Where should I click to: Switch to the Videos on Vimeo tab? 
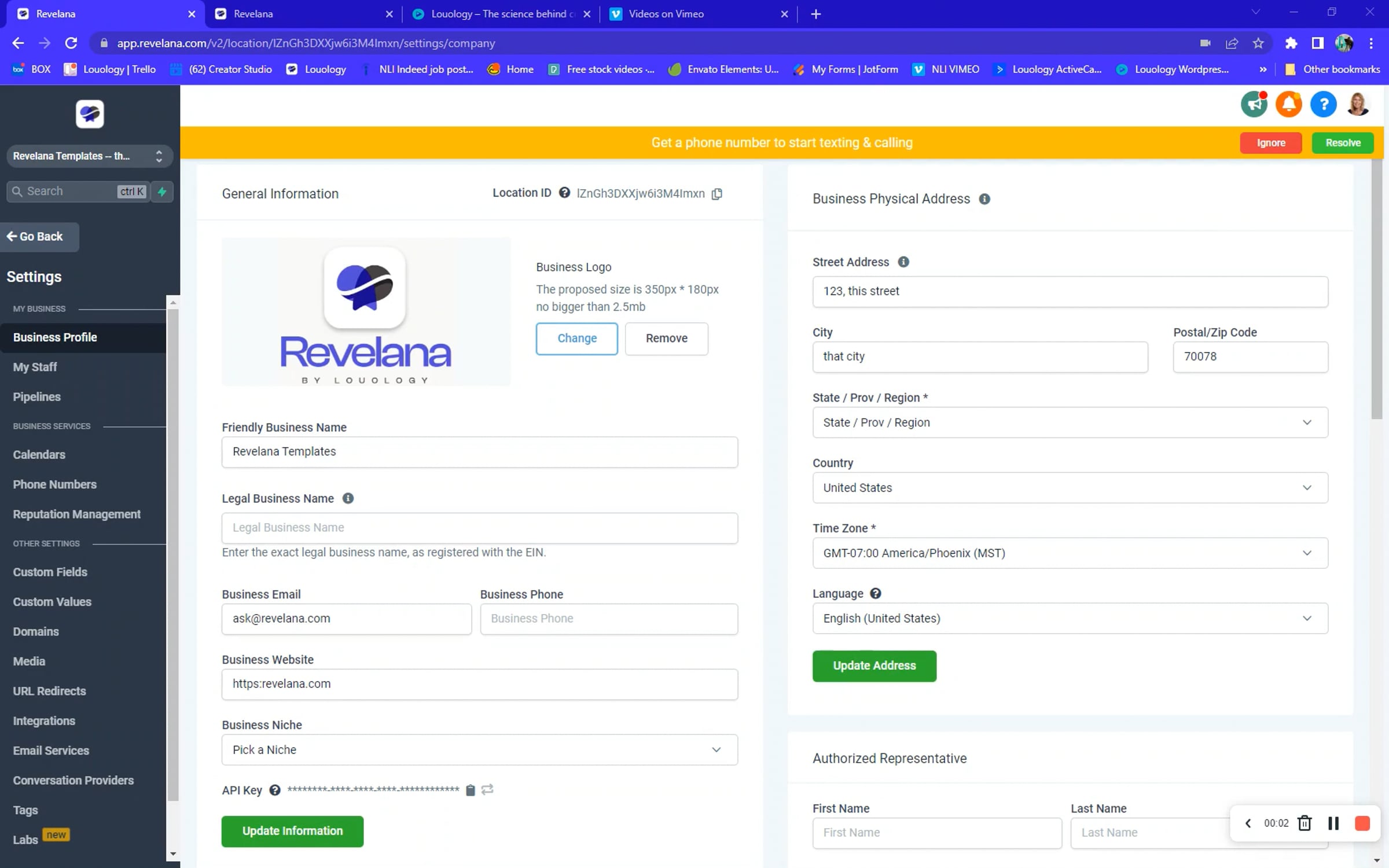click(666, 14)
